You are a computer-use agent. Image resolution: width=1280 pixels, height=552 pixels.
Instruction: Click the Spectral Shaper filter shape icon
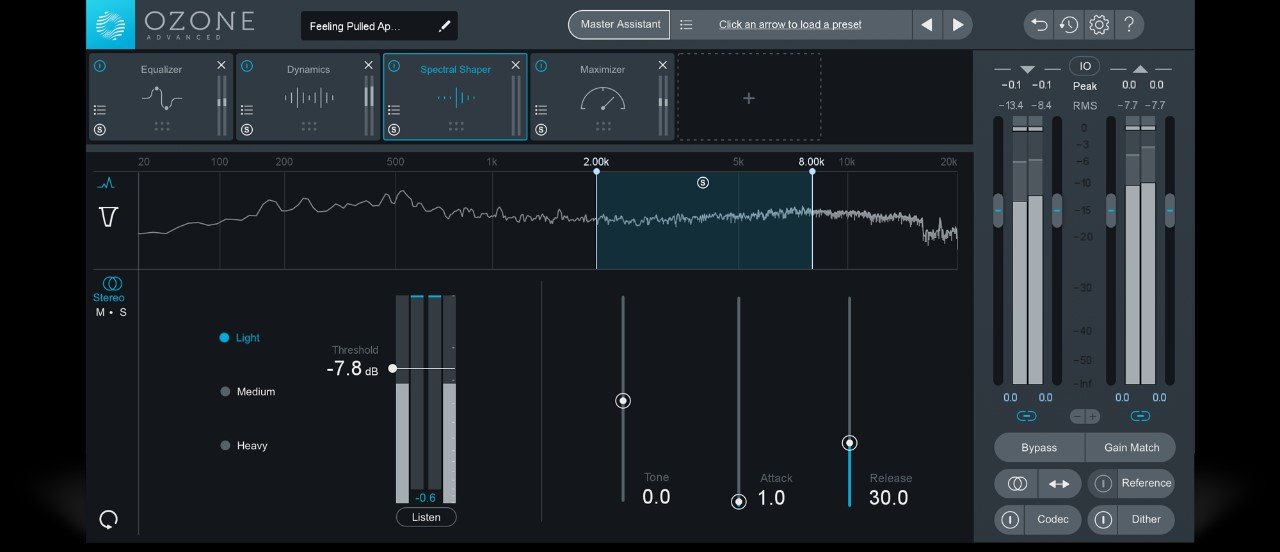point(109,216)
